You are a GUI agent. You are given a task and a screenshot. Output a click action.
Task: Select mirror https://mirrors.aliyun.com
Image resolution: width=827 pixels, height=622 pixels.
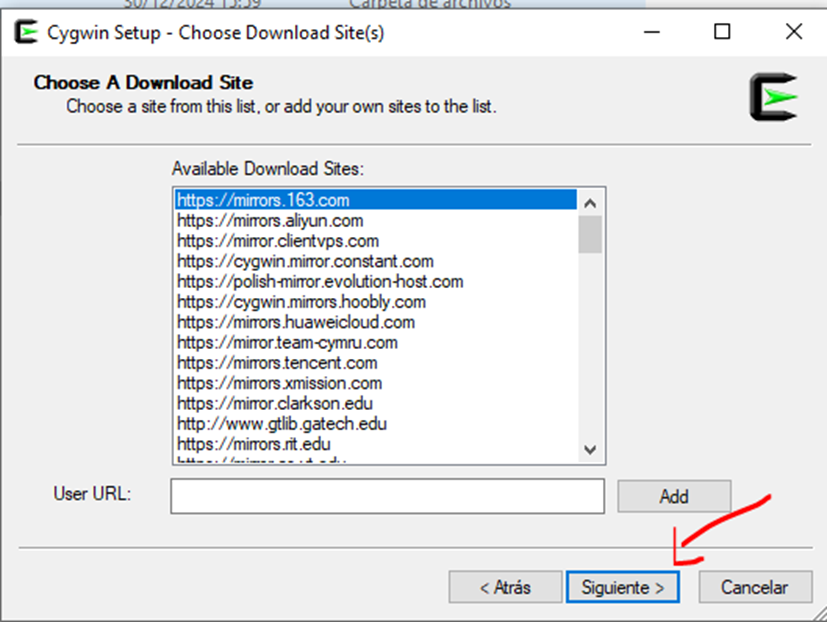click(270, 221)
